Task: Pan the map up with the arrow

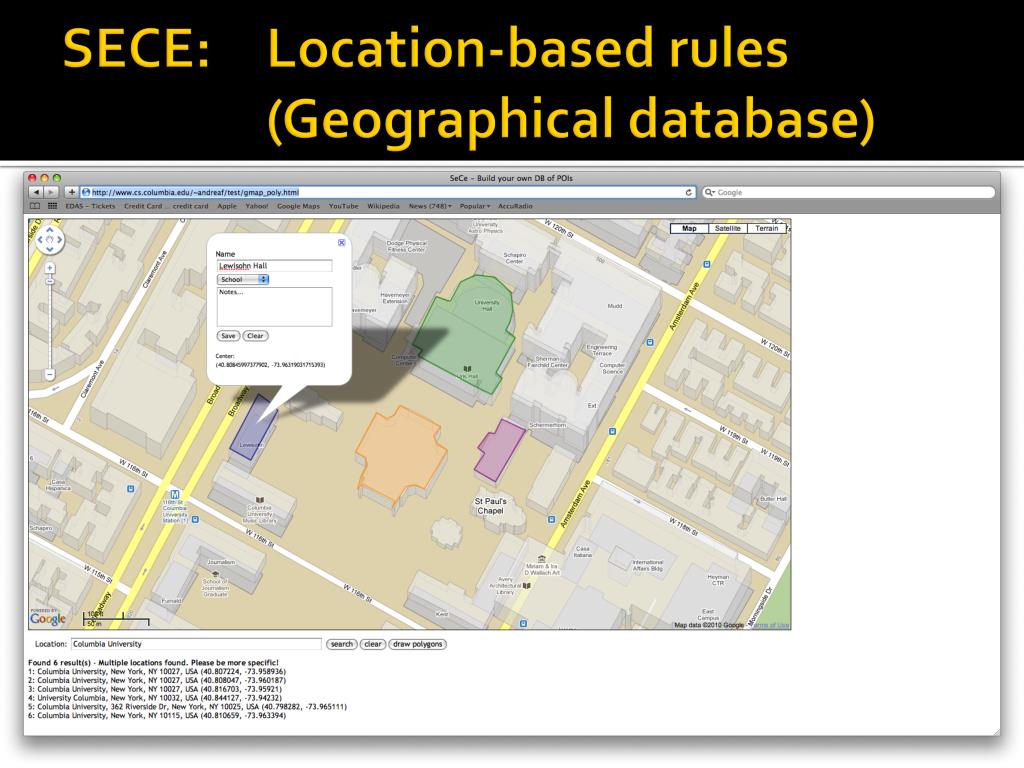Action: click(x=50, y=231)
